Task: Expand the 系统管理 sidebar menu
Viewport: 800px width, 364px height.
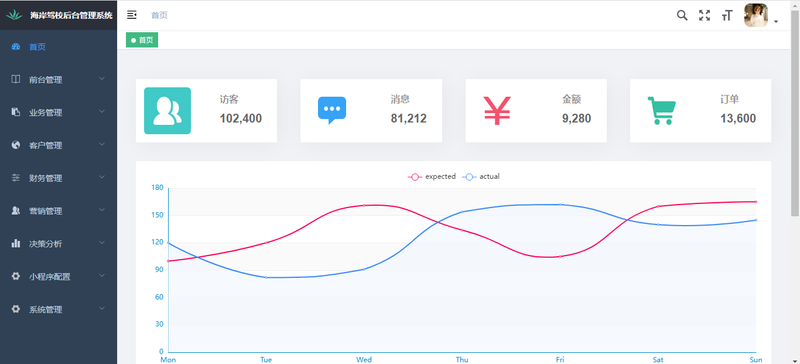Action: tap(59, 309)
